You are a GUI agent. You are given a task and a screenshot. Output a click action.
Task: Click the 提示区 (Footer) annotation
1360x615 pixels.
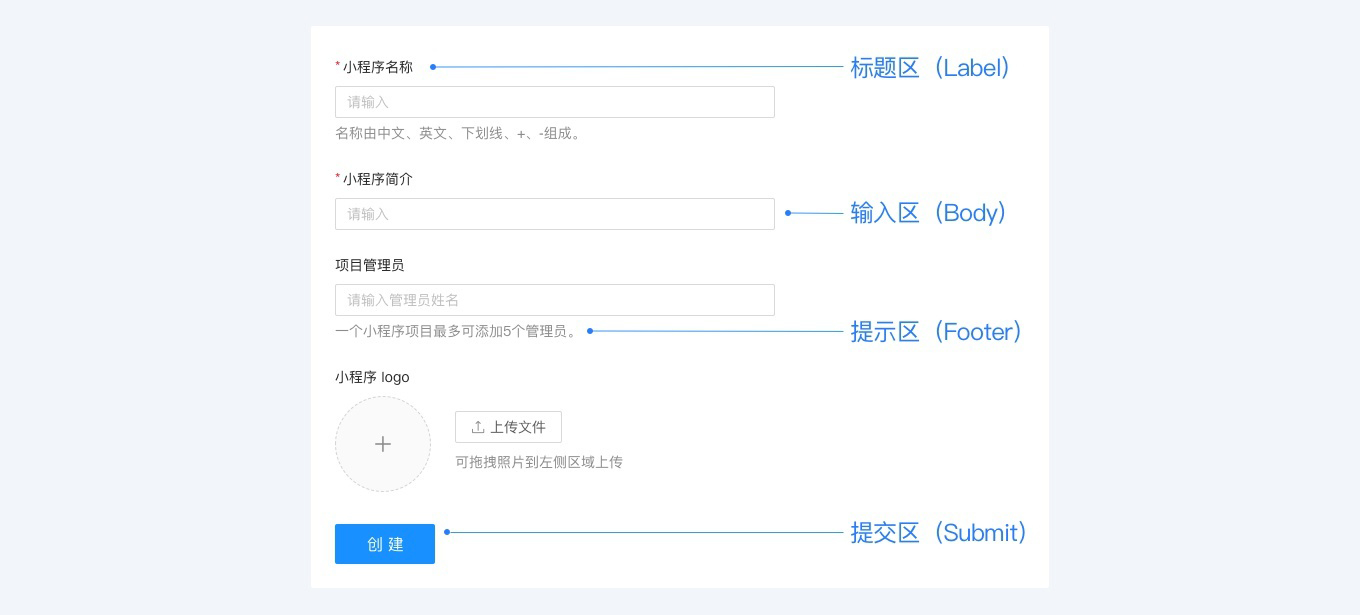pos(936,331)
